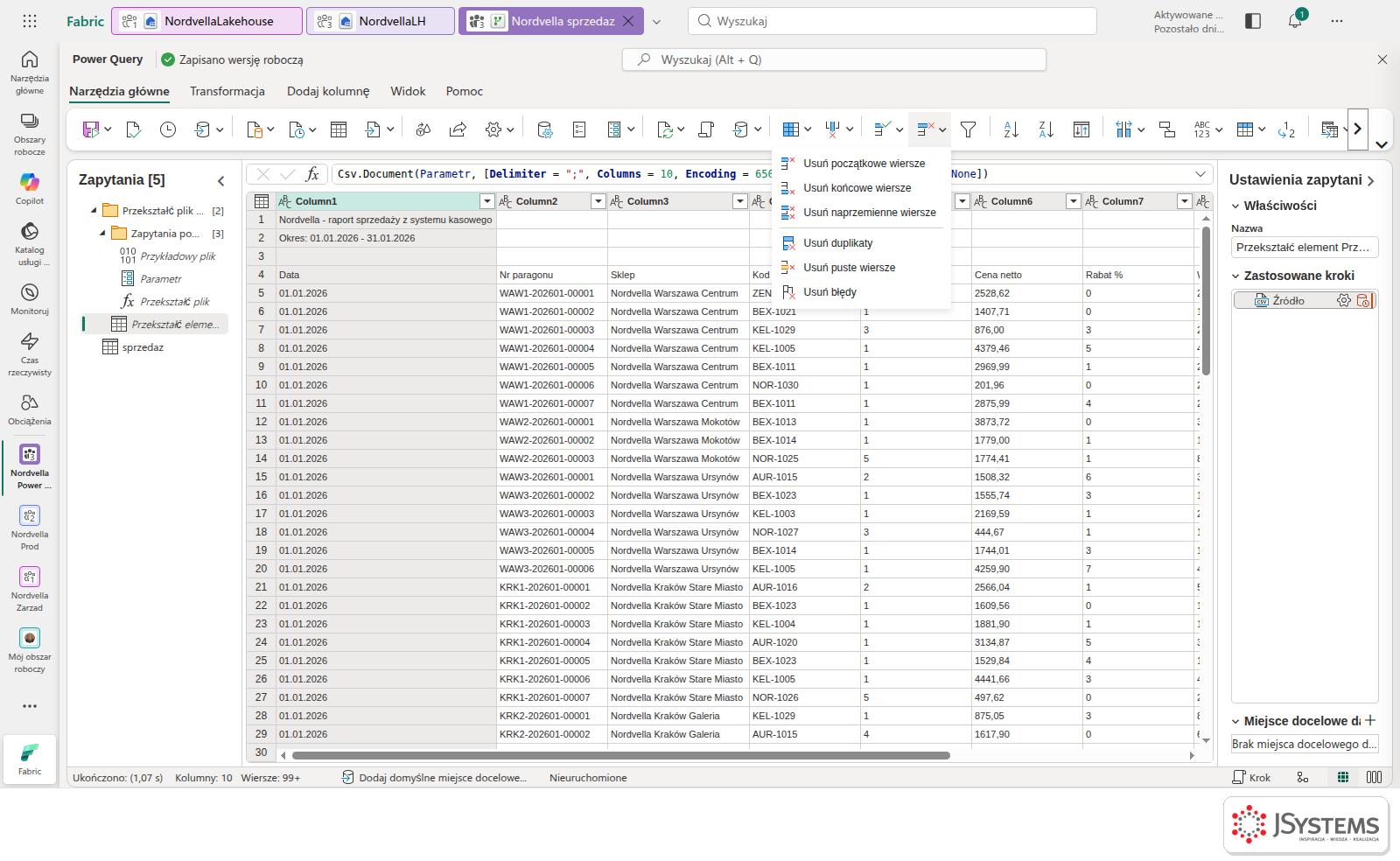
Task: Click the Split column icon
Action: [1124, 129]
